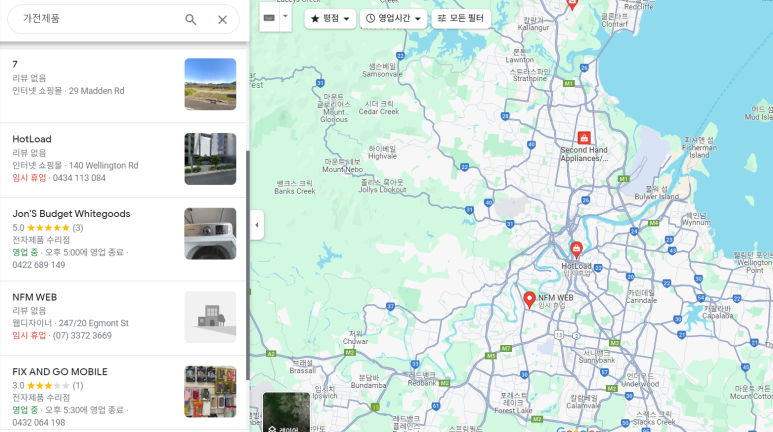Click phone number 0434 113 084

coord(79,178)
